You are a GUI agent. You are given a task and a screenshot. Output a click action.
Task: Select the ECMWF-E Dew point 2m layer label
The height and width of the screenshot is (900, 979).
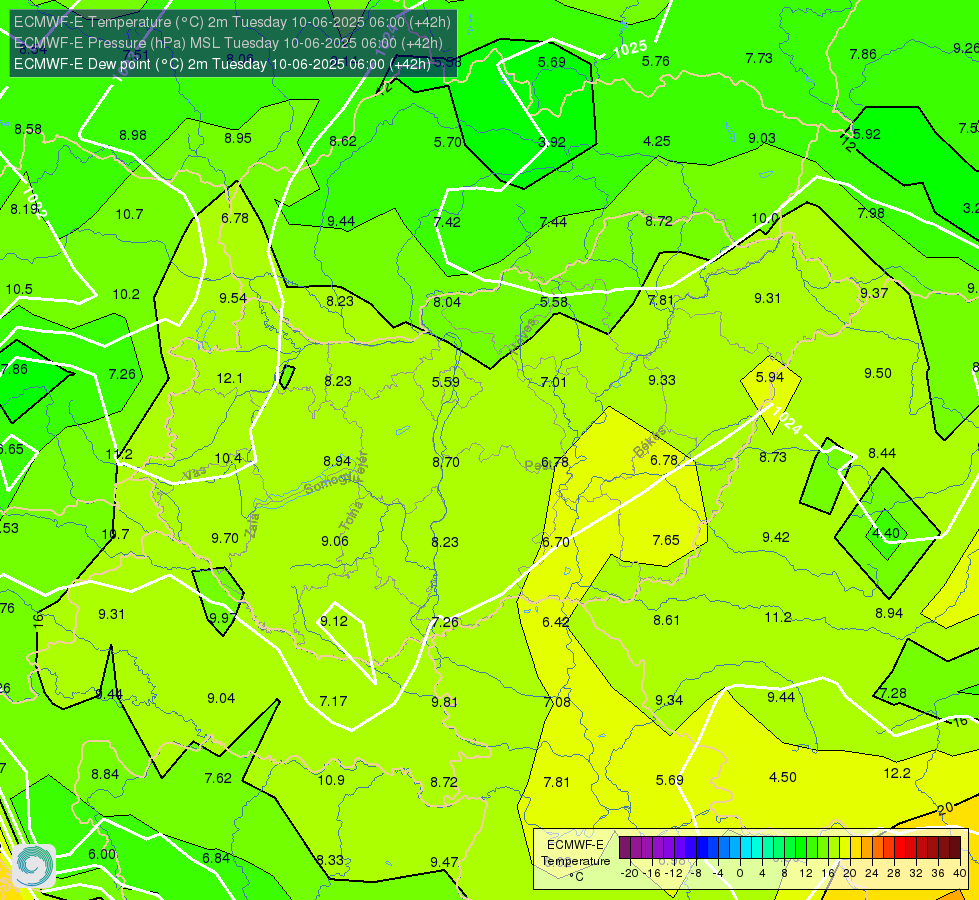[x=222, y=64]
